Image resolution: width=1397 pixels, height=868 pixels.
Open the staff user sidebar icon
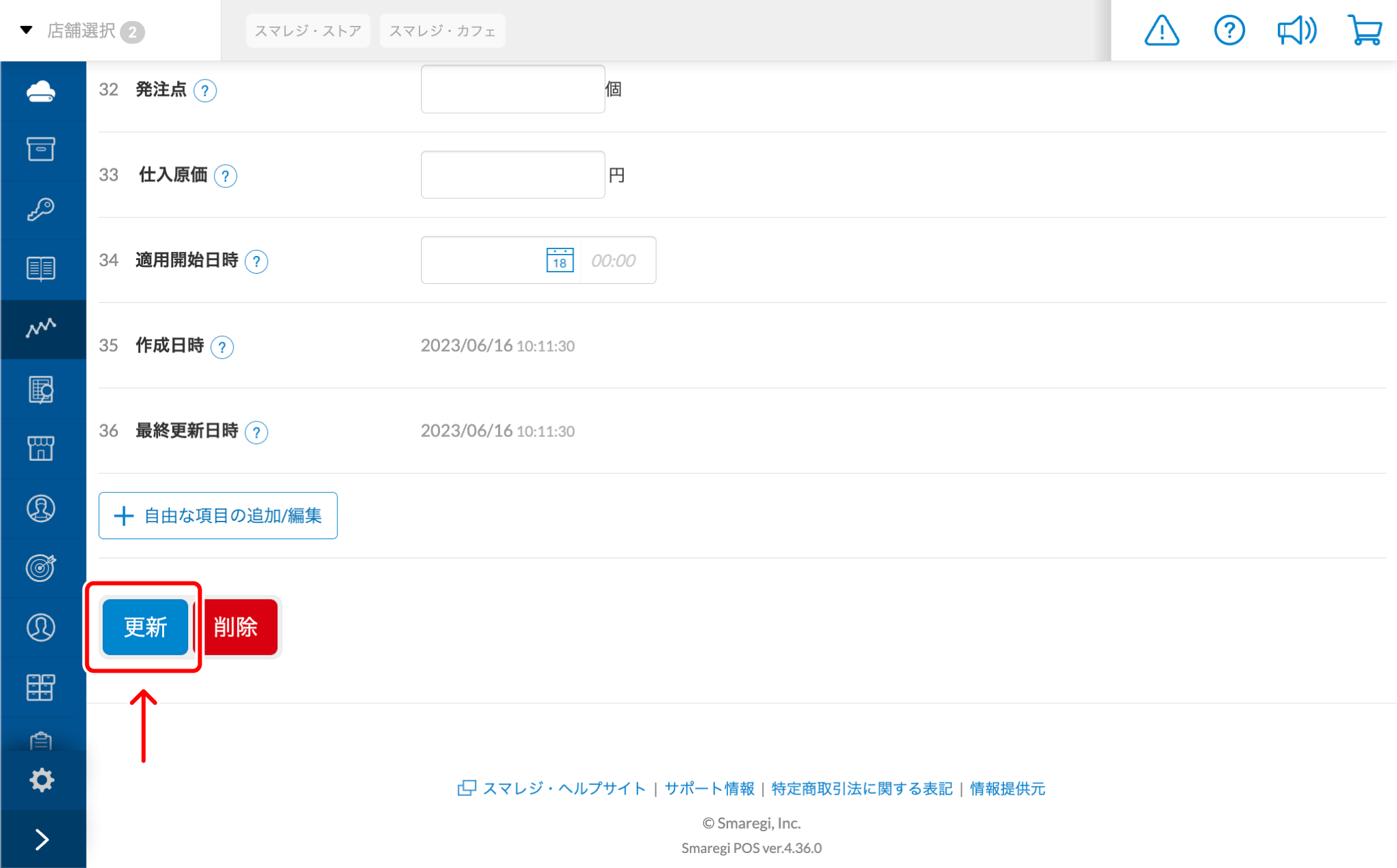pos(41,627)
